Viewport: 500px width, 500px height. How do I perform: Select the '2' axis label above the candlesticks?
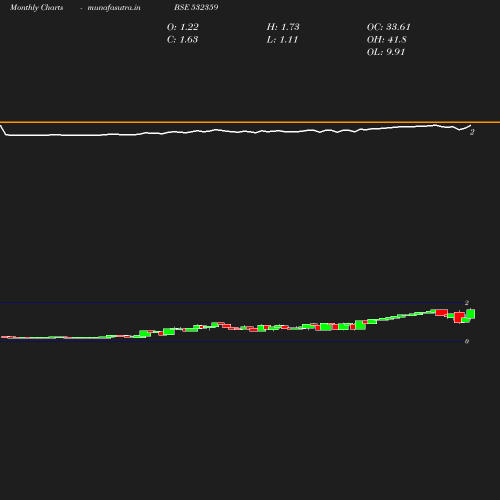[x=467, y=303]
